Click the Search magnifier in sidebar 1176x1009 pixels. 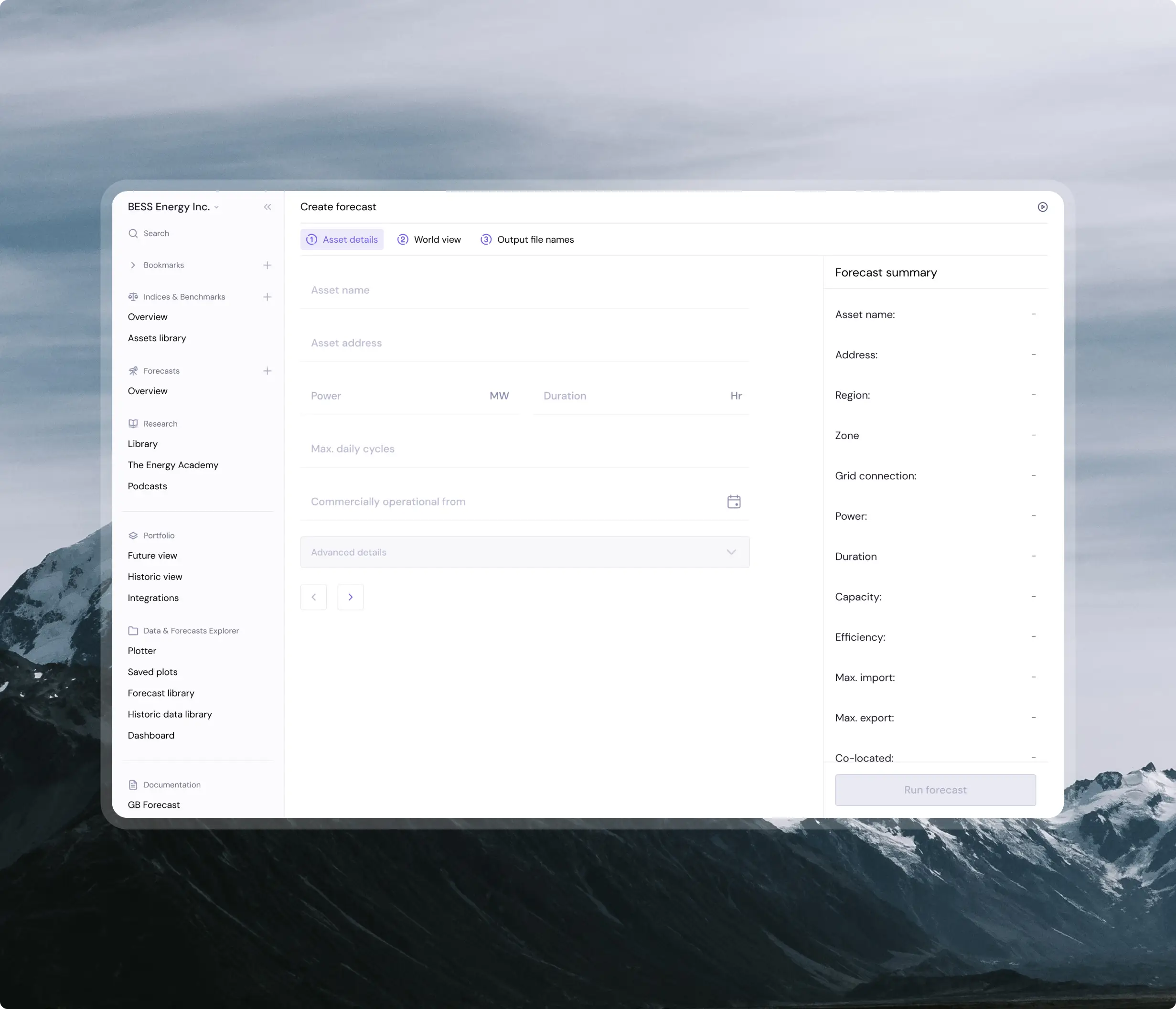[x=133, y=233]
